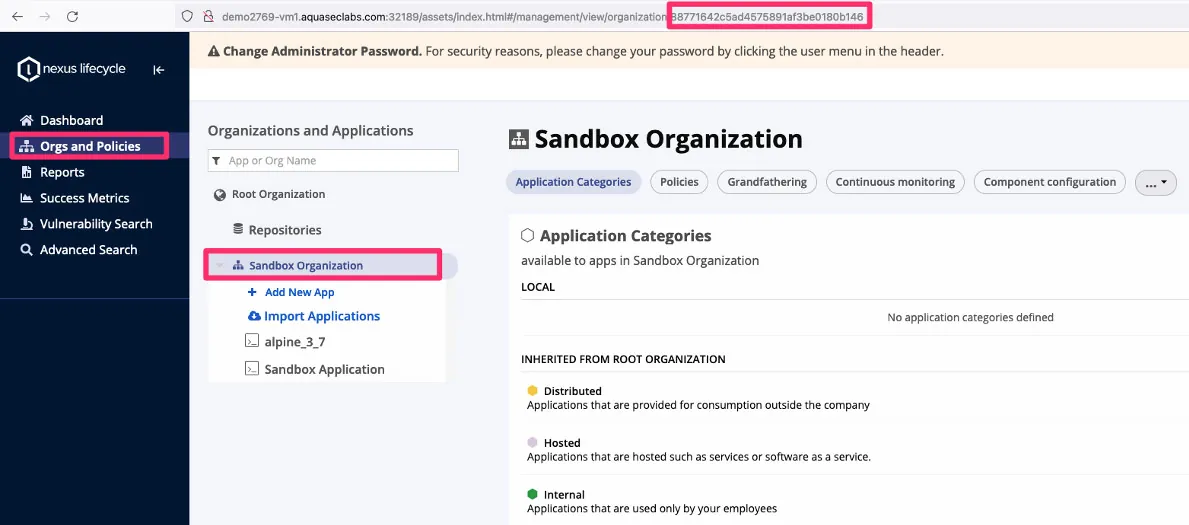Switch to Component configuration tab
The height and width of the screenshot is (525, 1189).
1049,182
